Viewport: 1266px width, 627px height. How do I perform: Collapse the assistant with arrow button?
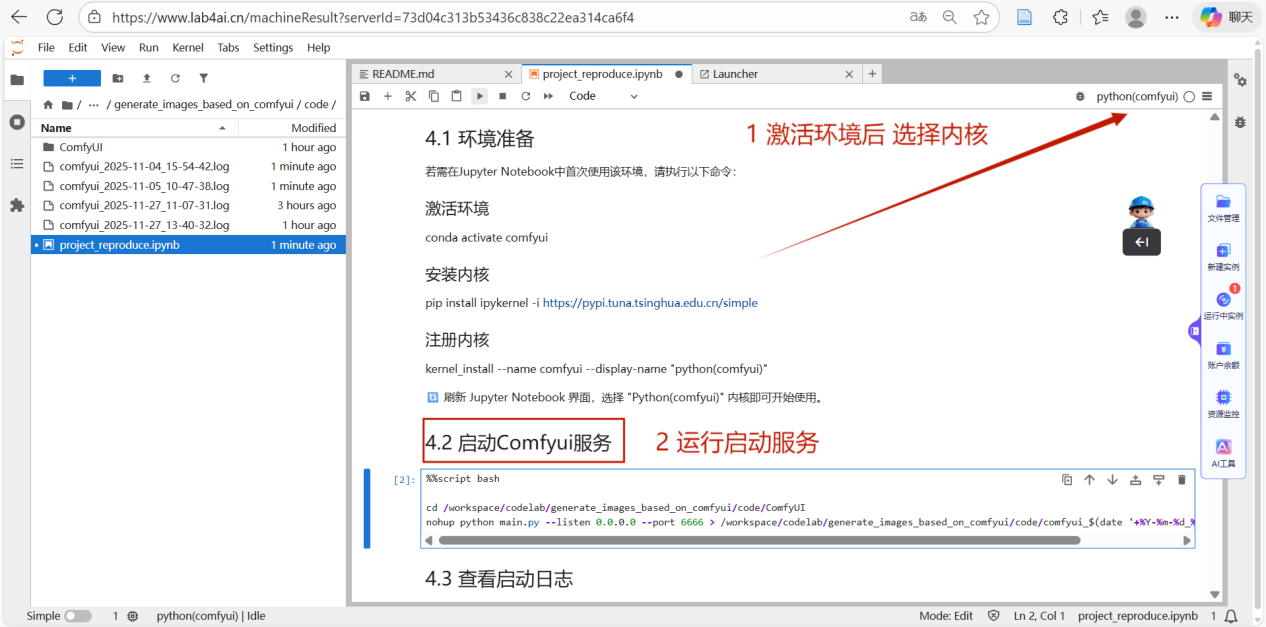pos(1141,242)
